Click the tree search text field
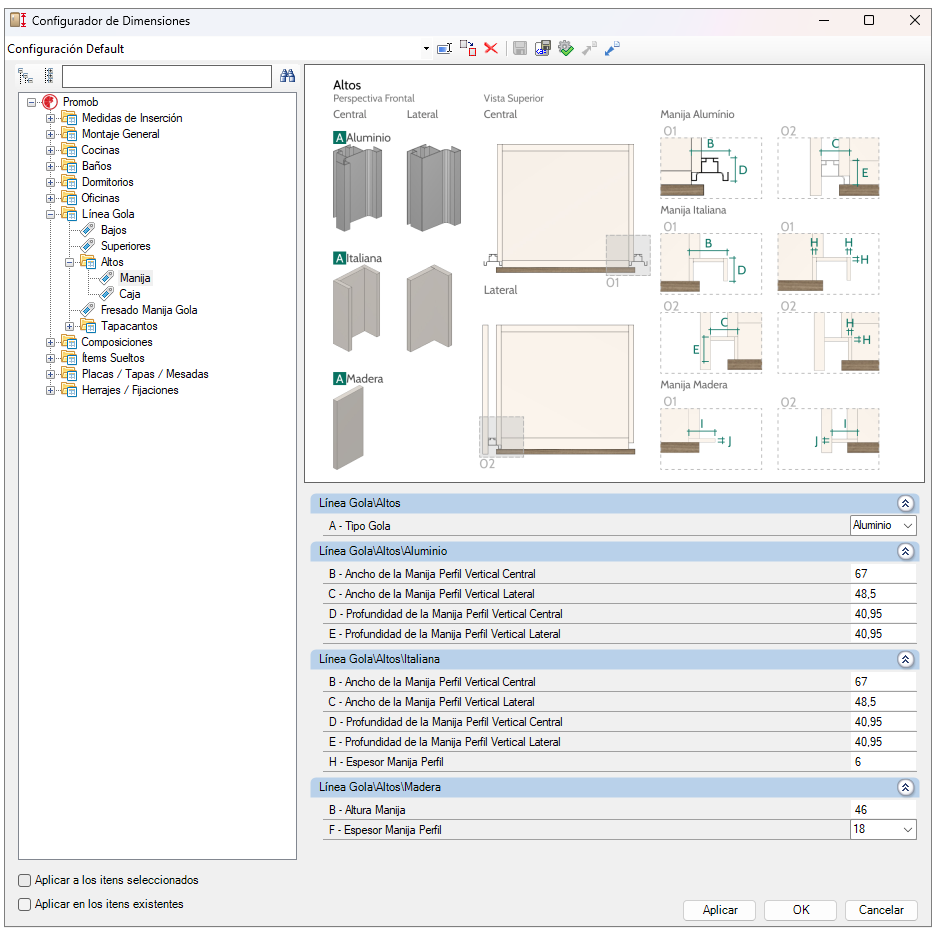The width and height of the screenshot is (936, 934). pyautogui.click(x=166, y=77)
